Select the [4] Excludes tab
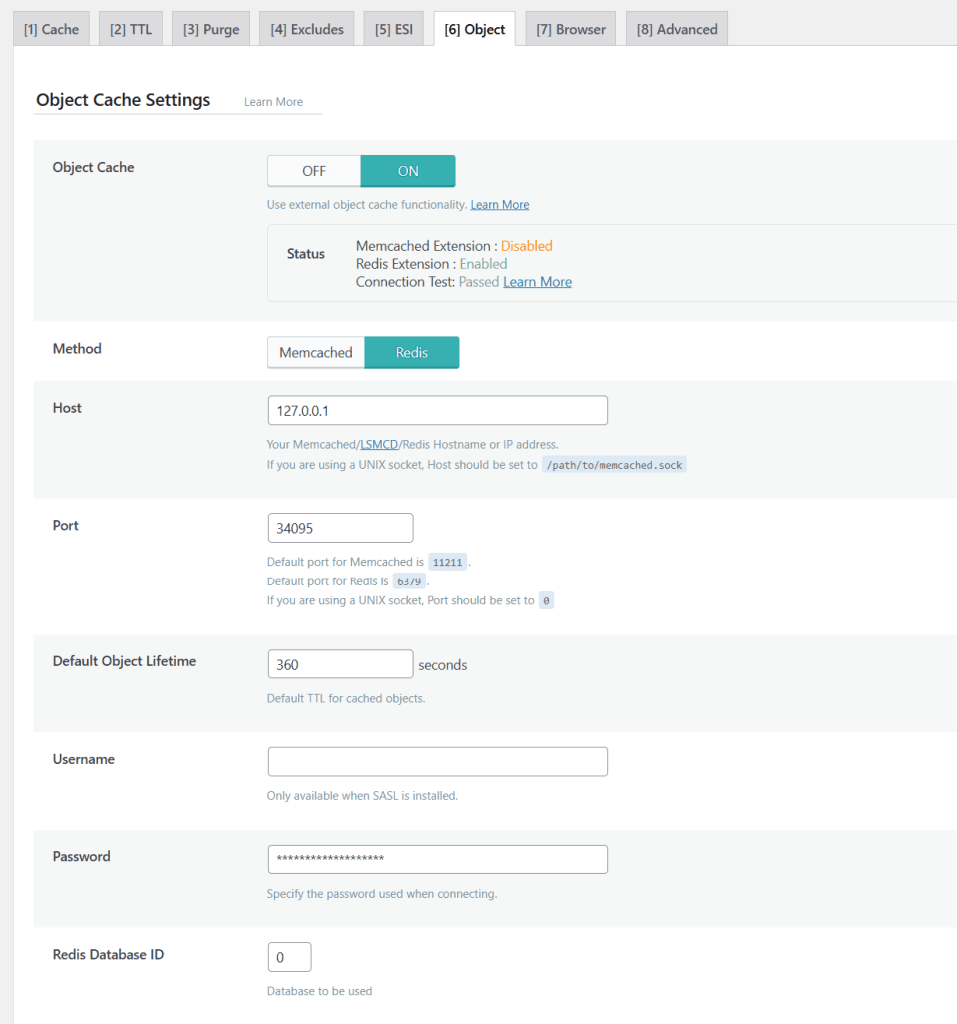The width and height of the screenshot is (957, 1024). 306,28
